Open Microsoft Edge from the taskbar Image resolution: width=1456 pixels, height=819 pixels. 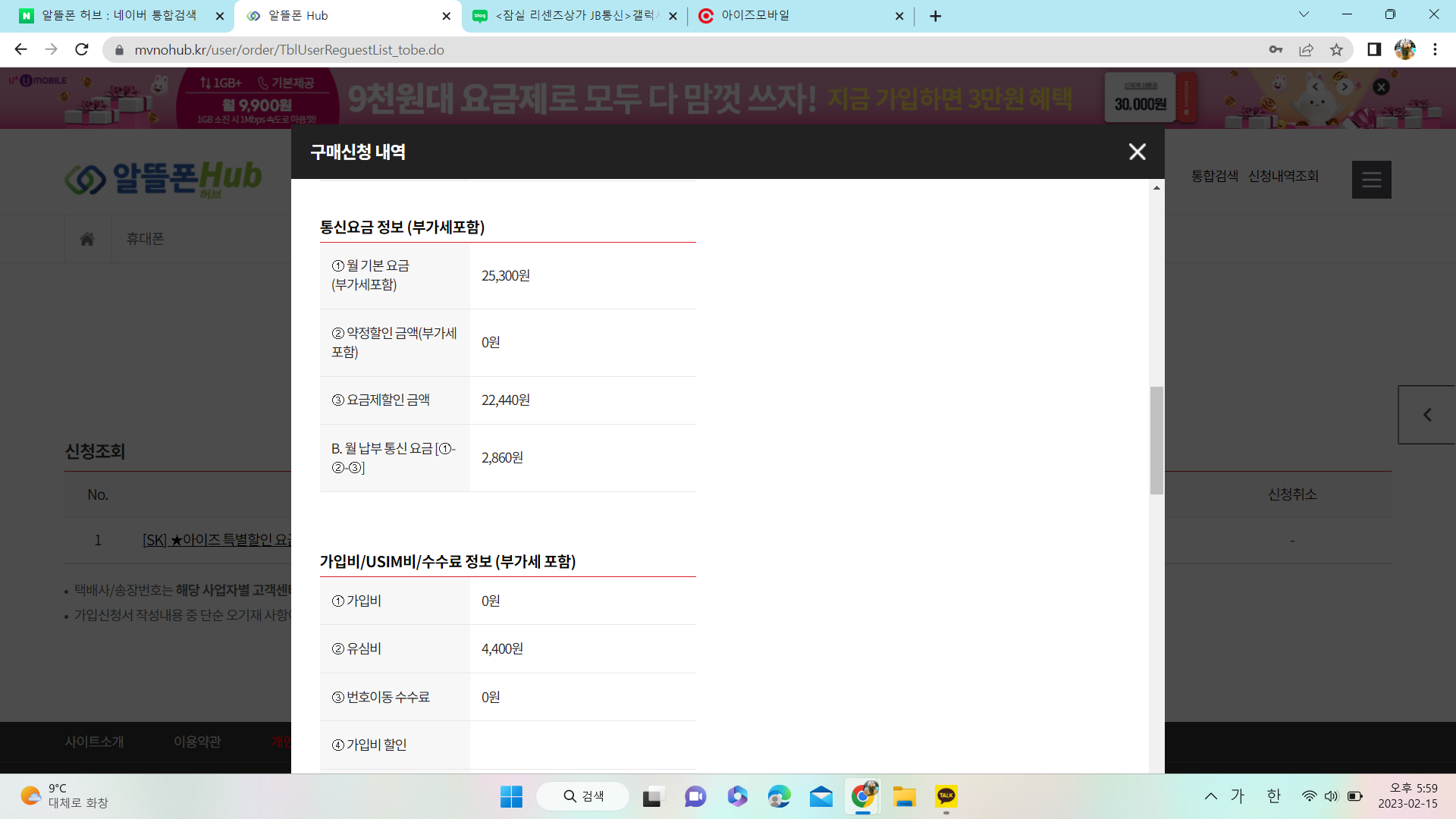coord(779,796)
